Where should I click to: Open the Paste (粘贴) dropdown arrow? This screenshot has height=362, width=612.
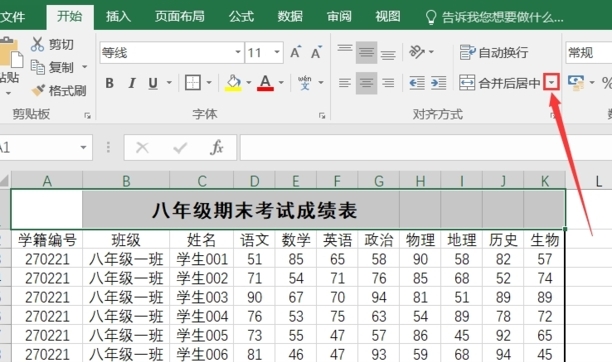click(8, 93)
